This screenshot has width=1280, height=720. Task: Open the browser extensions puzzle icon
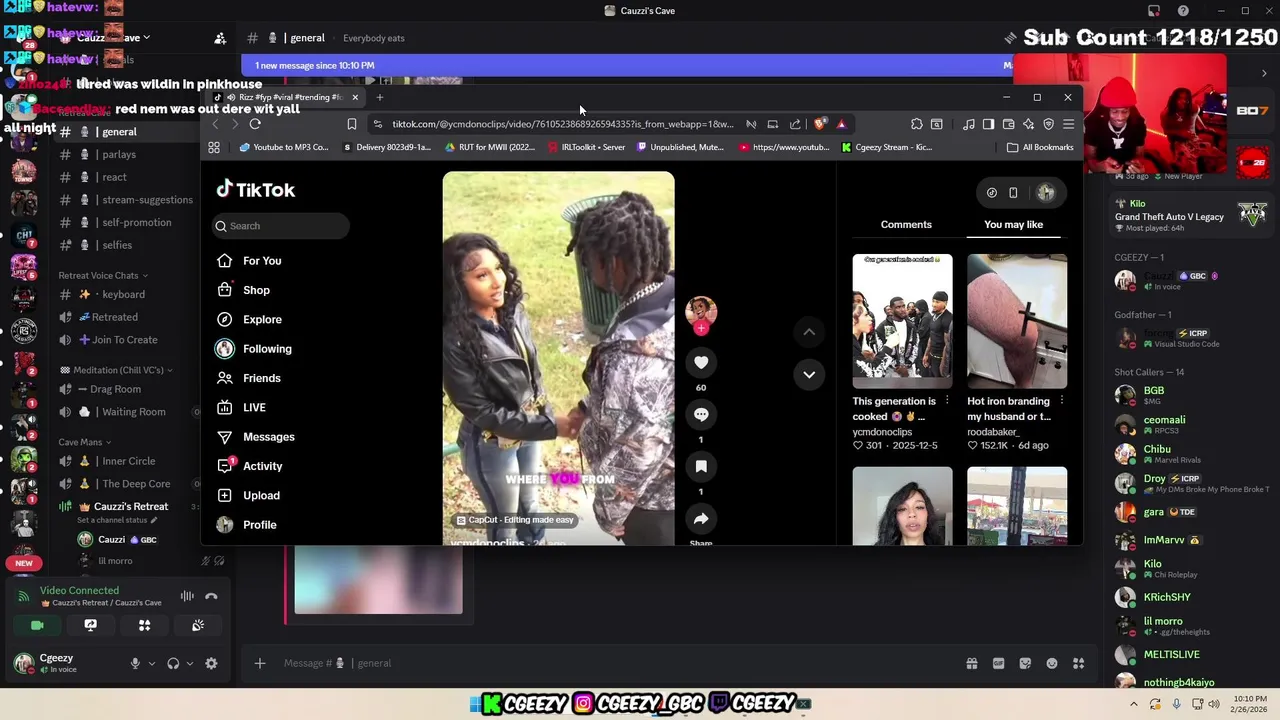(x=917, y=124)
